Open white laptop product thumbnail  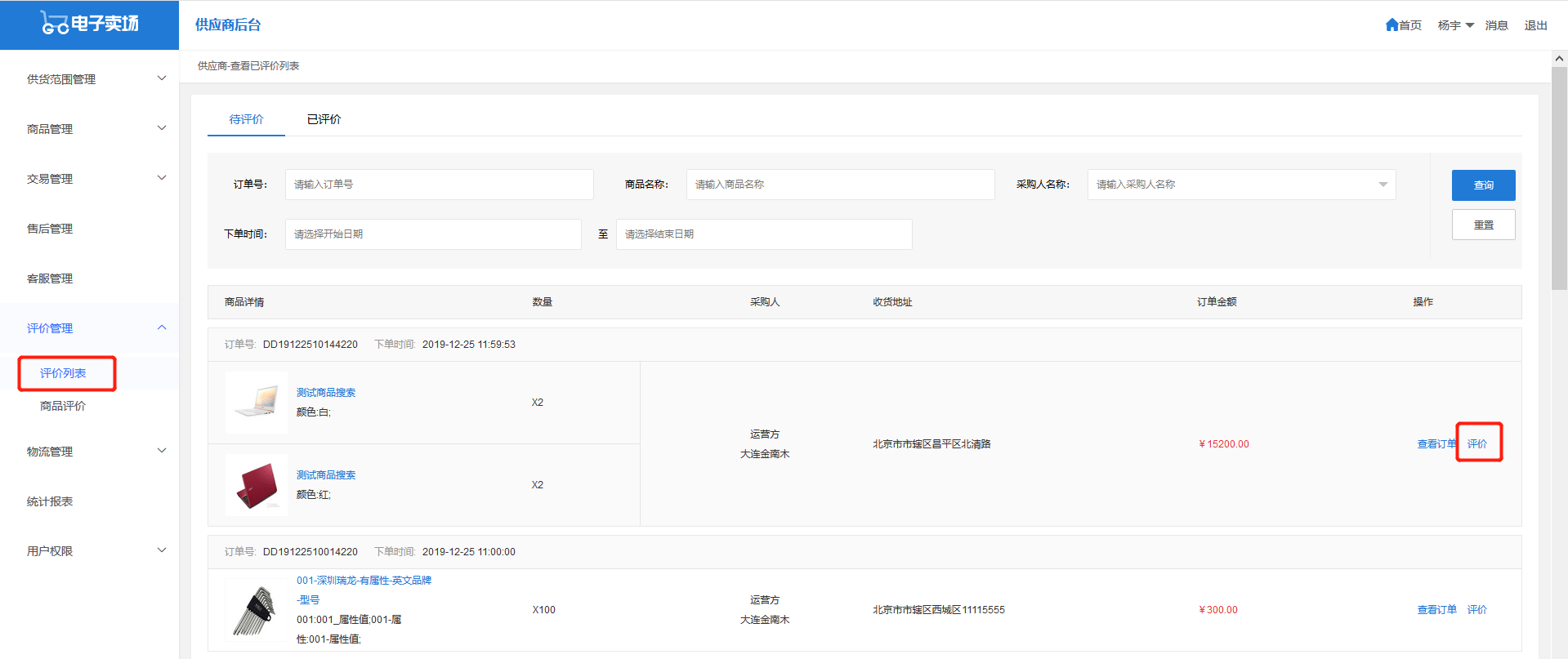257,403
